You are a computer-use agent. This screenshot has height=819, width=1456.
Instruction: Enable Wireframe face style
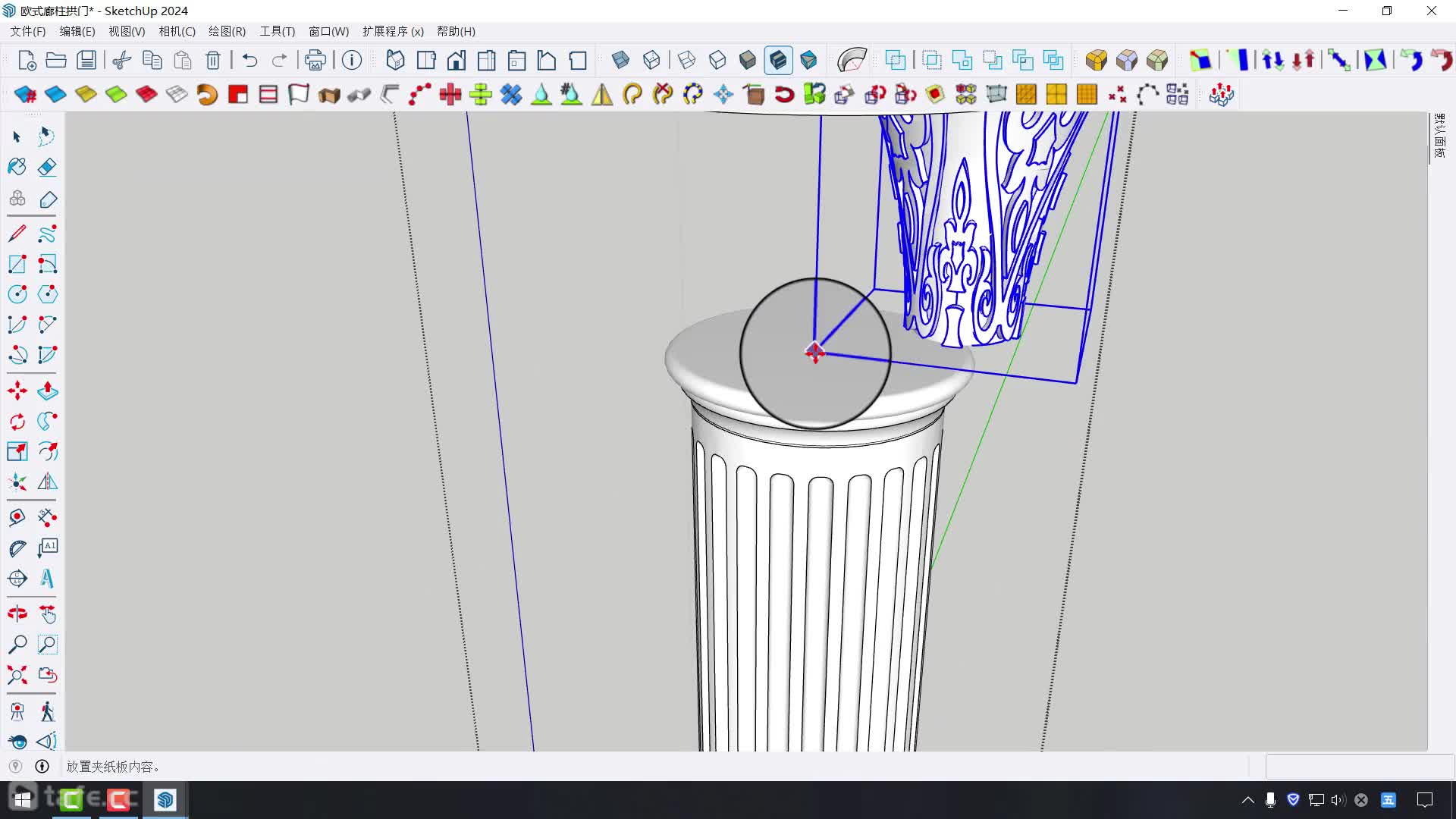click(x=687, y=60)
